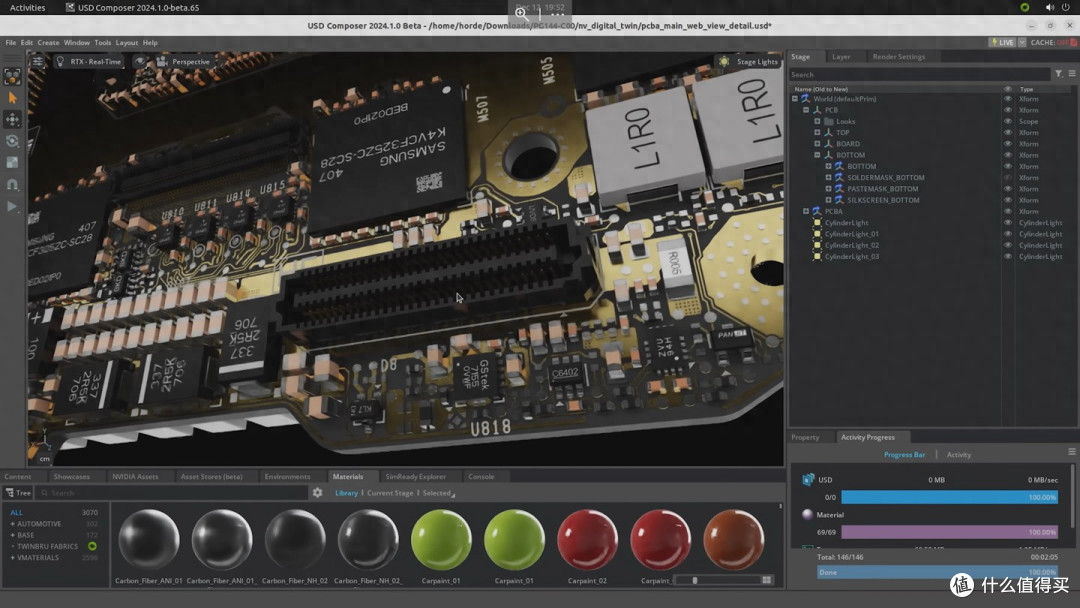Switch to the Activity view

[959, 455]
